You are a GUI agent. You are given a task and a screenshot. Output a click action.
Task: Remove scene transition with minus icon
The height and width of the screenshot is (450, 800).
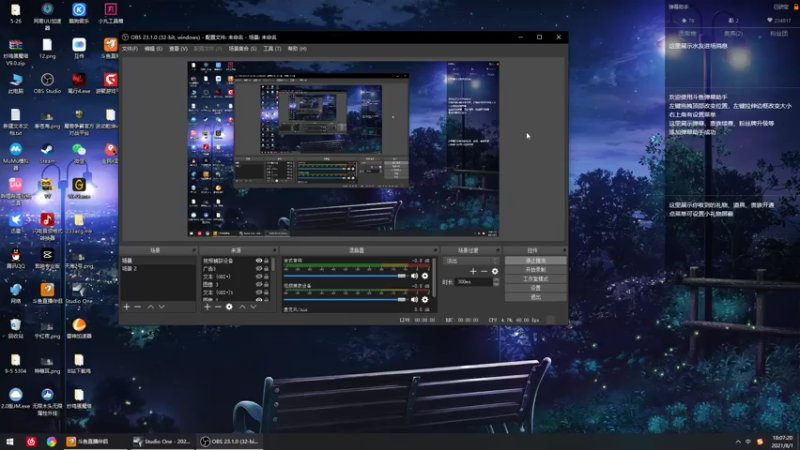pyautogui.click(x=484, y=271)
